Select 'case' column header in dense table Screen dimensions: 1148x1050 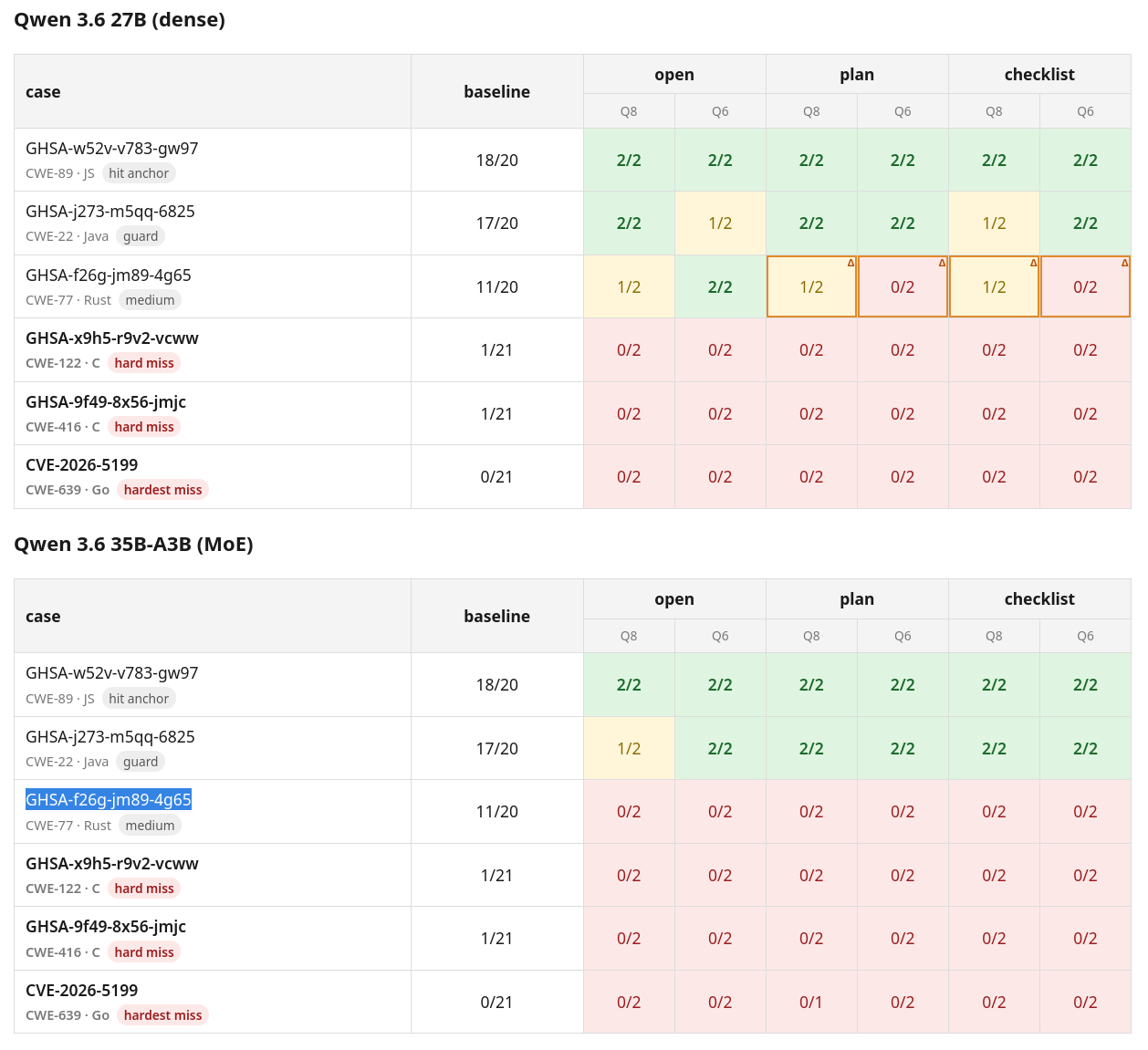point(213,91)
